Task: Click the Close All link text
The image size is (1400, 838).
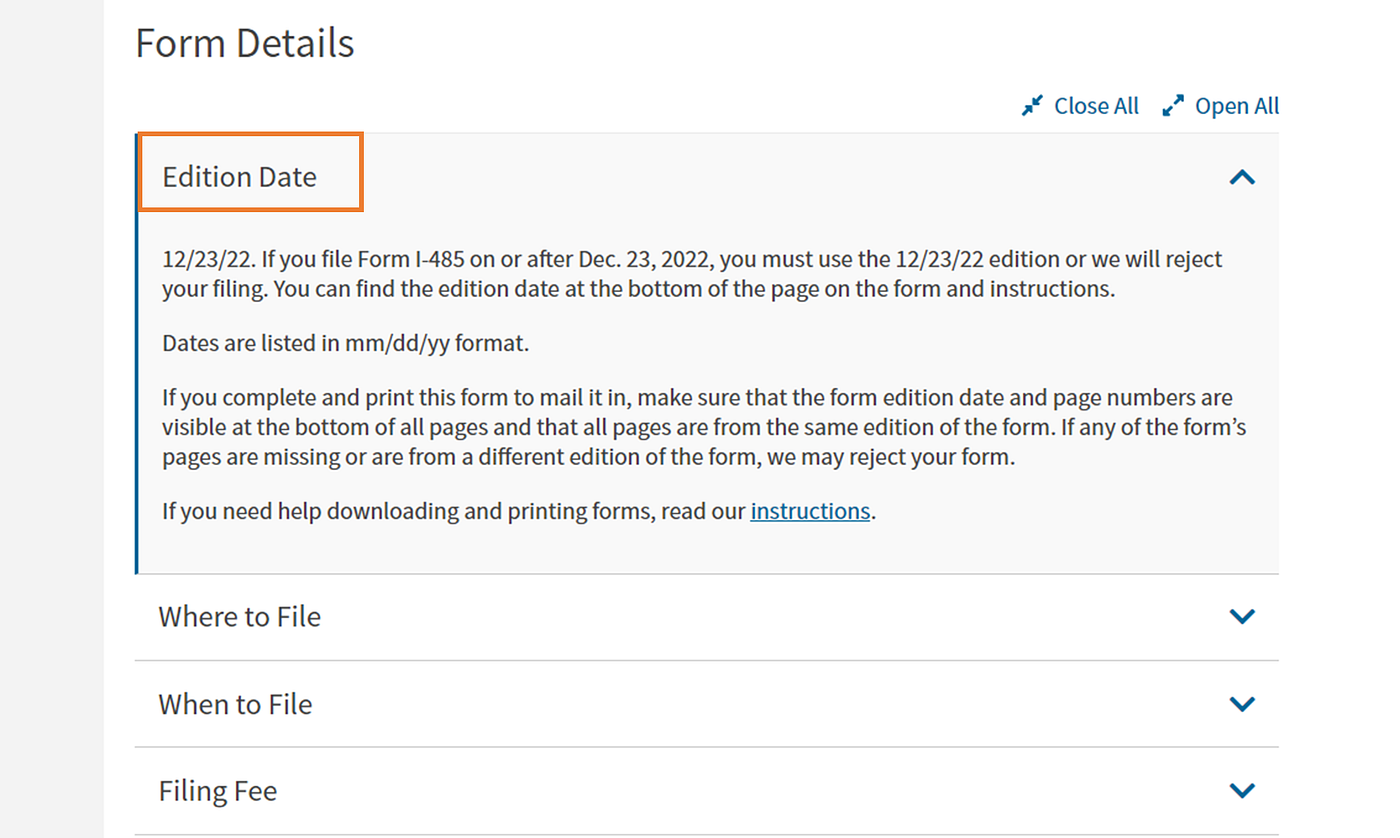Action: pyautogui.click(x=1096, y=106)
